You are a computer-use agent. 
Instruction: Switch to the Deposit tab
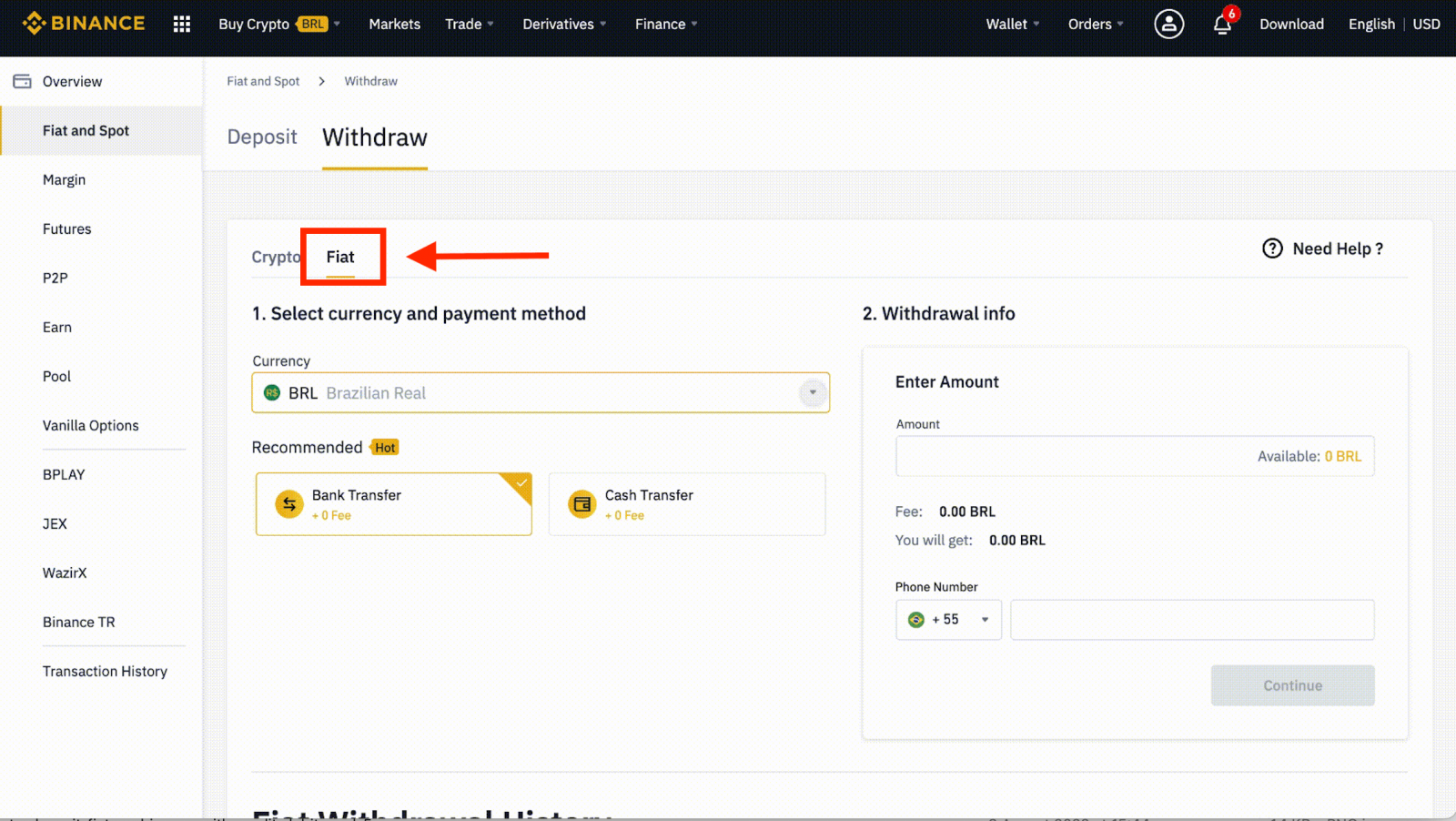(262, 137)
